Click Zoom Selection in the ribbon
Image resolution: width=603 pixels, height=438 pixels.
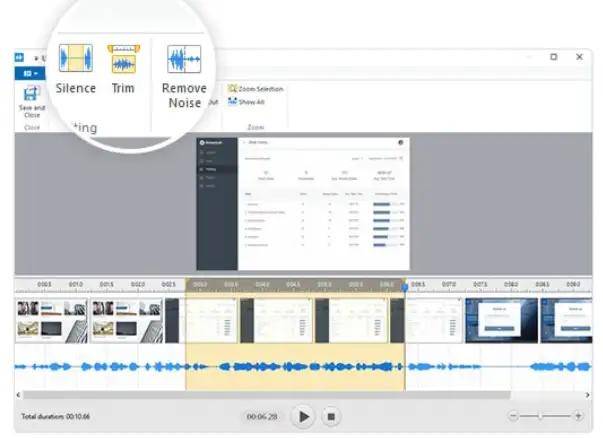tap(255, 89)
